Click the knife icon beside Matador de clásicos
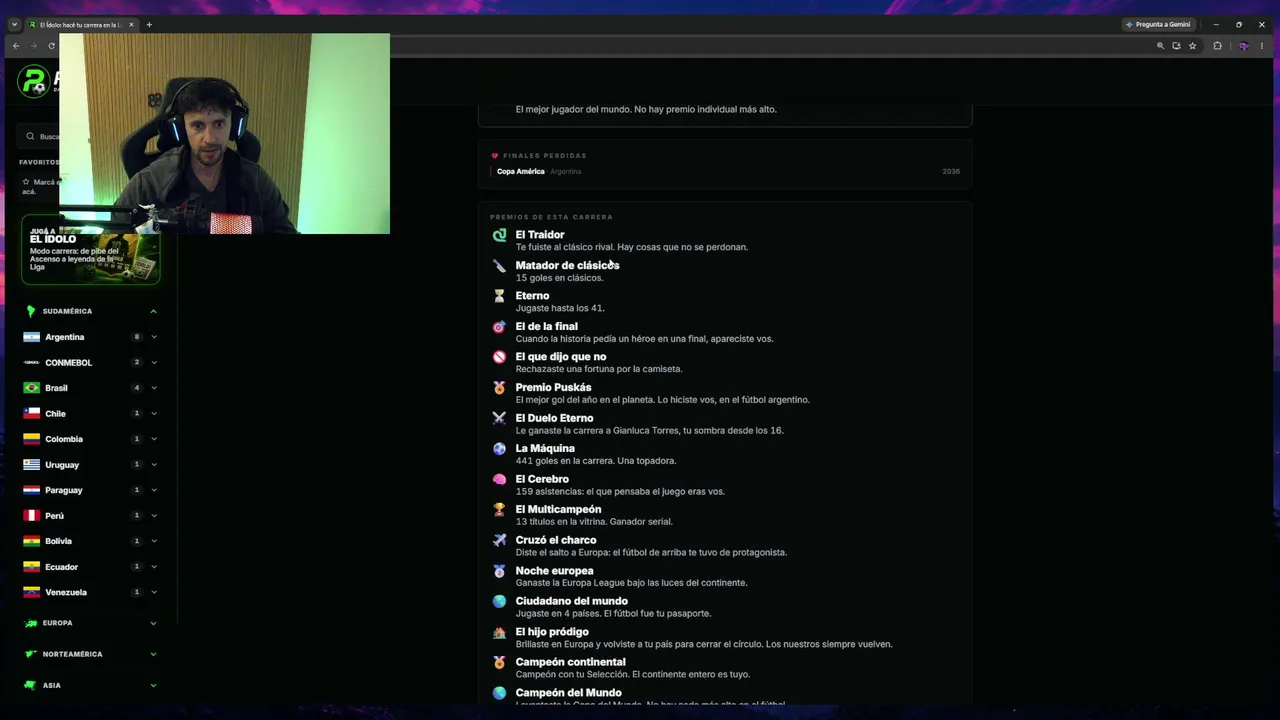This screenshot has width=1280, height=720. coord(499,266)
